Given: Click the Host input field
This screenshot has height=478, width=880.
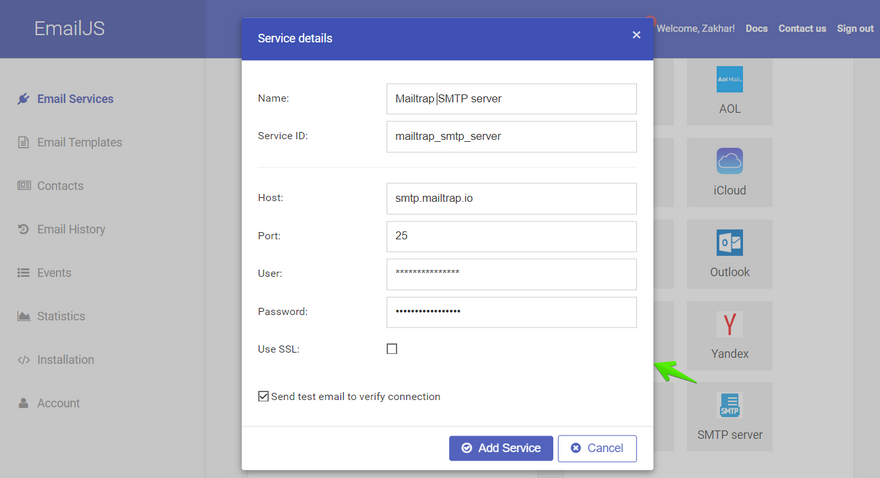Looking at the screenshot, I should [511, 199].
